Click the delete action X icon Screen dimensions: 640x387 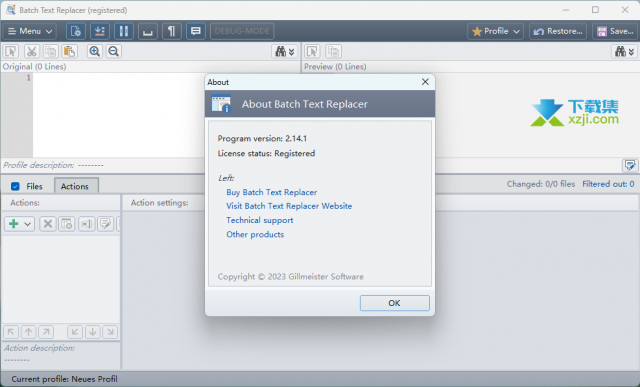48,224
